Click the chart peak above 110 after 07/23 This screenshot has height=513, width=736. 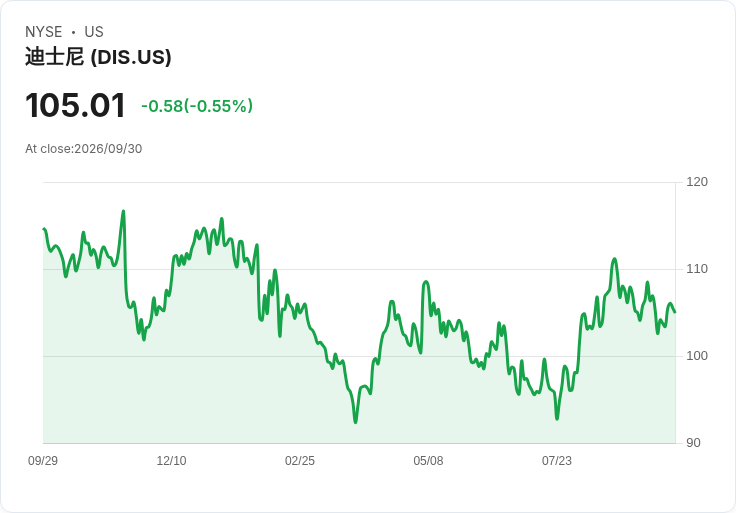[614, 259]
